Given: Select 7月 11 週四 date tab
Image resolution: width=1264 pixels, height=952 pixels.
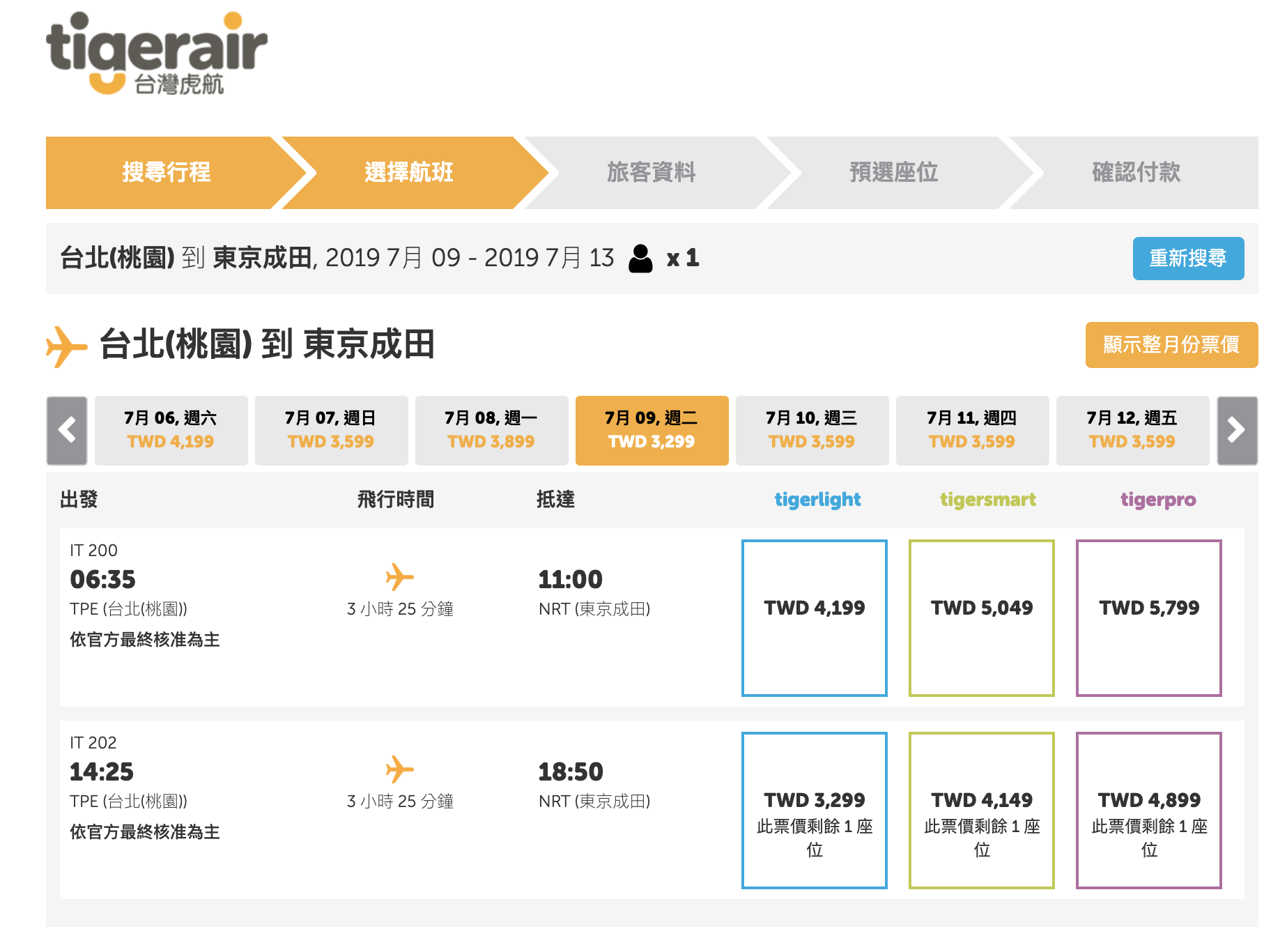Looking at the screenshot, I should tap(973, 431).
